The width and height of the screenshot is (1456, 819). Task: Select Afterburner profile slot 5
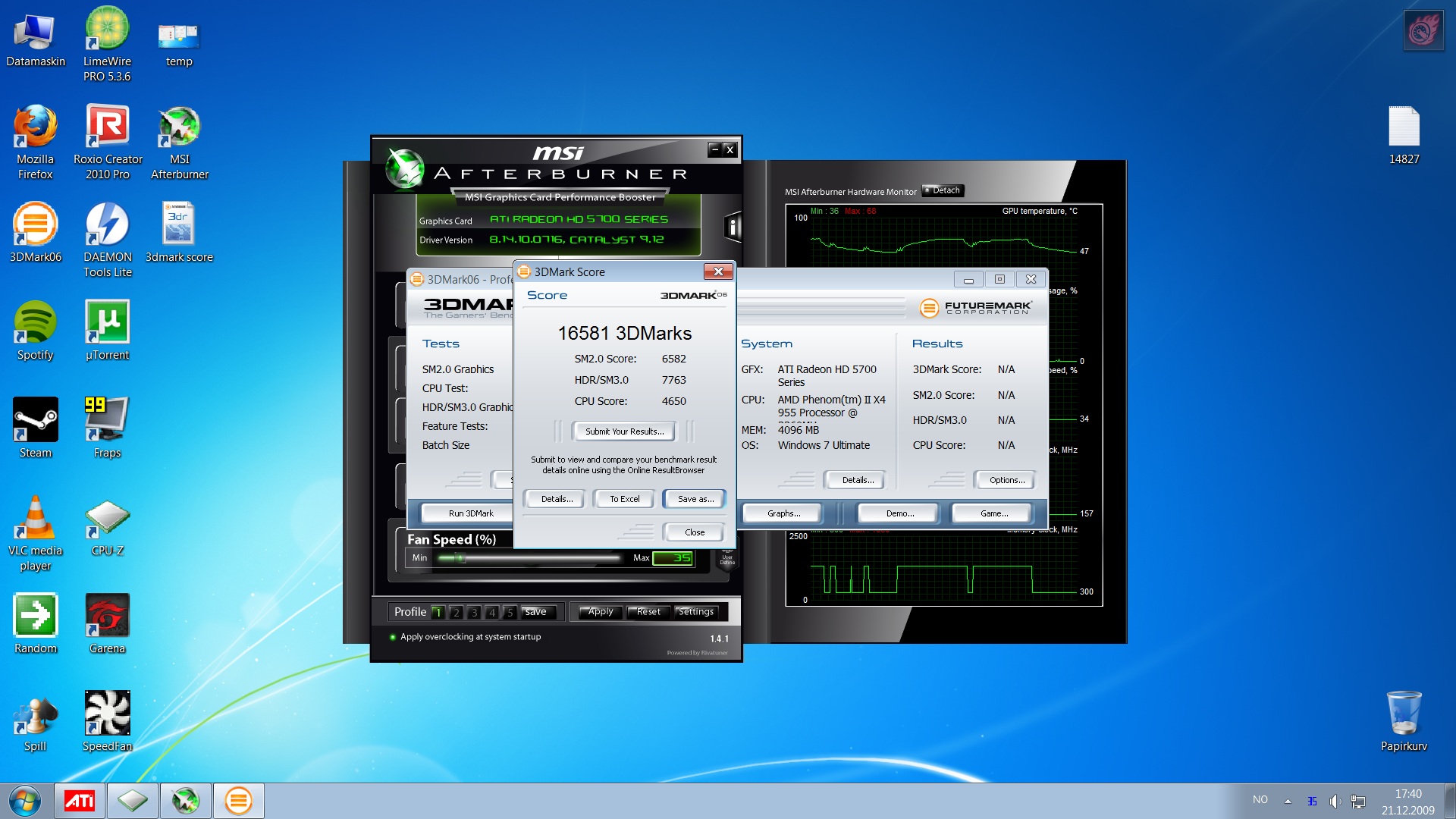tap(510, 612)
